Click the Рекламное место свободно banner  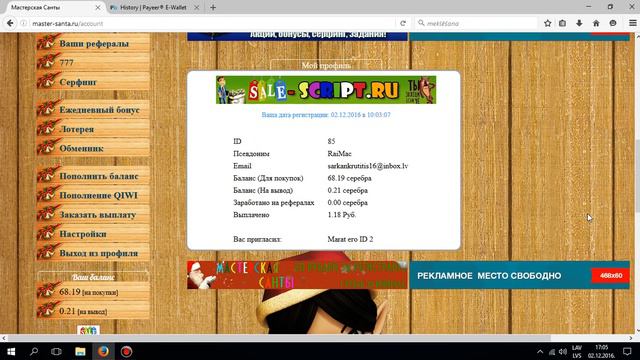pyautogui.click(x=520, y=275)
